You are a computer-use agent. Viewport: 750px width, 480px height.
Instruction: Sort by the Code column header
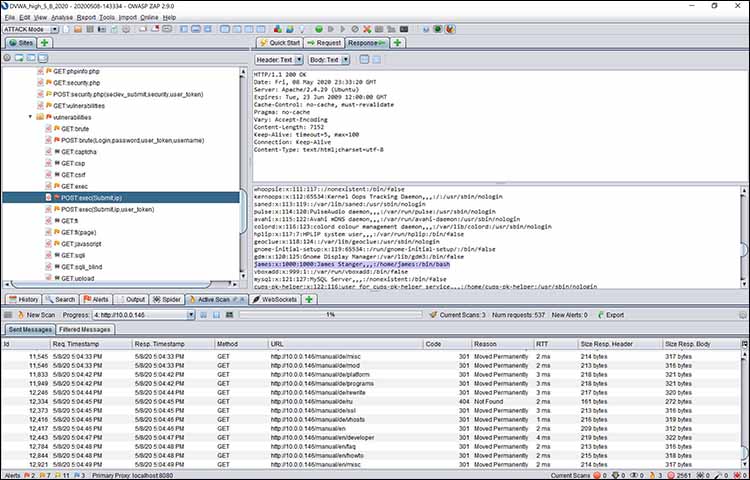[x=447, y=344]
